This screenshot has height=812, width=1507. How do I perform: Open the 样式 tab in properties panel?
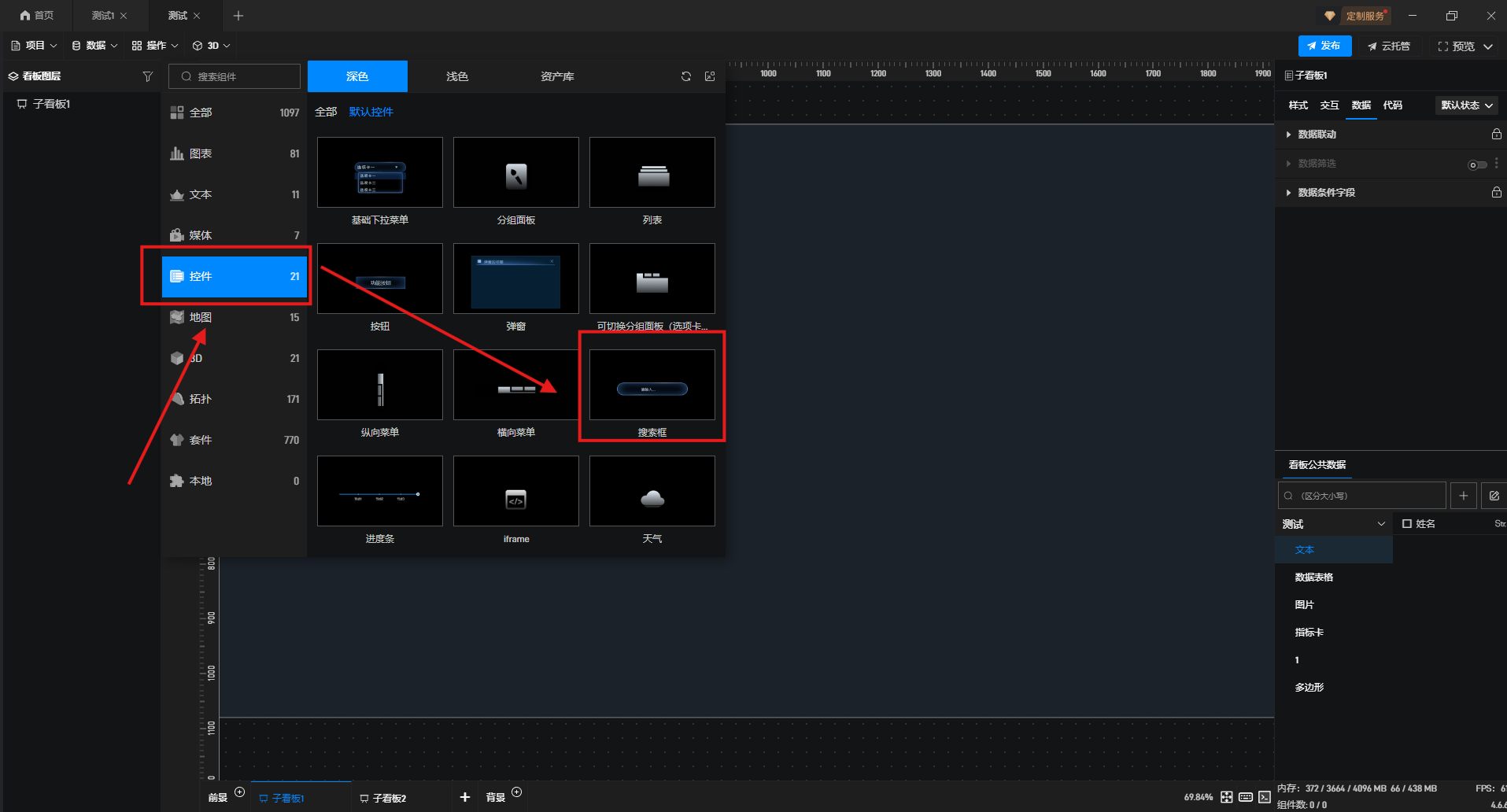tap(1298, 105)
